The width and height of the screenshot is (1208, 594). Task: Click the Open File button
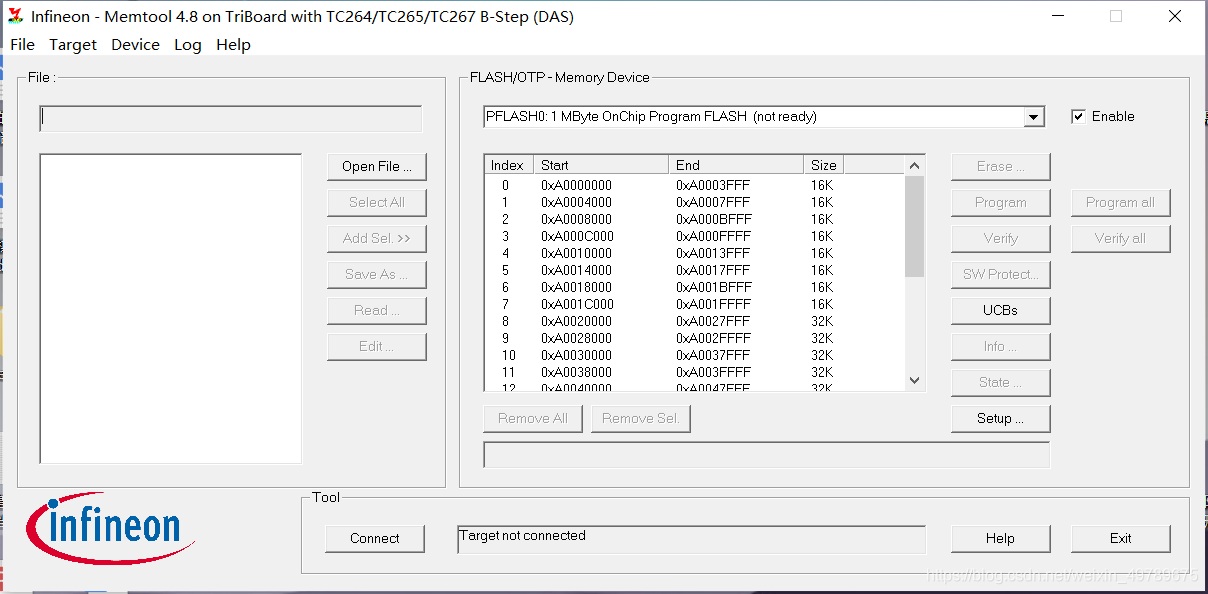377,167
